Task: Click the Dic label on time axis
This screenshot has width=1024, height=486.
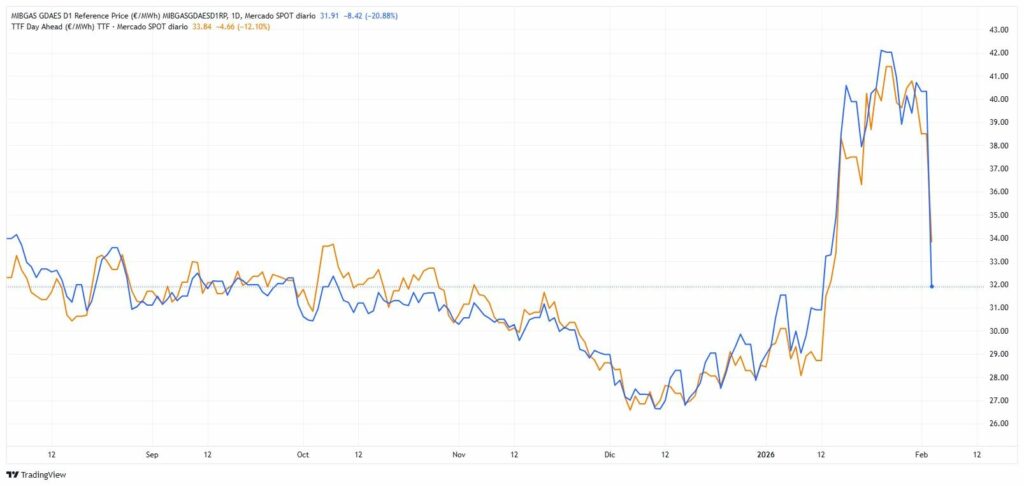Action: coord(609,453)
